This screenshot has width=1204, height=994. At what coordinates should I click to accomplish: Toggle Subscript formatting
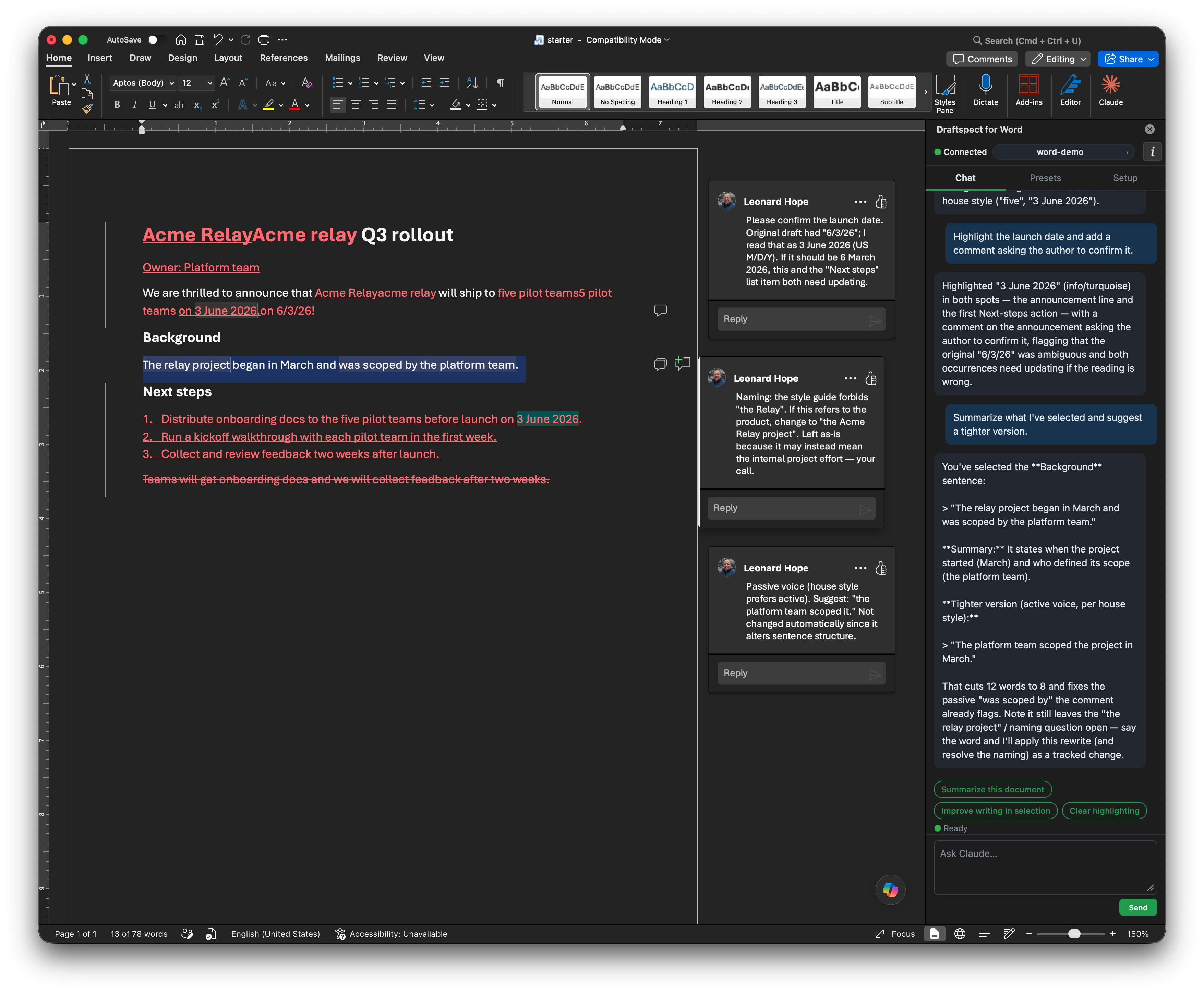tap(197, 105)
